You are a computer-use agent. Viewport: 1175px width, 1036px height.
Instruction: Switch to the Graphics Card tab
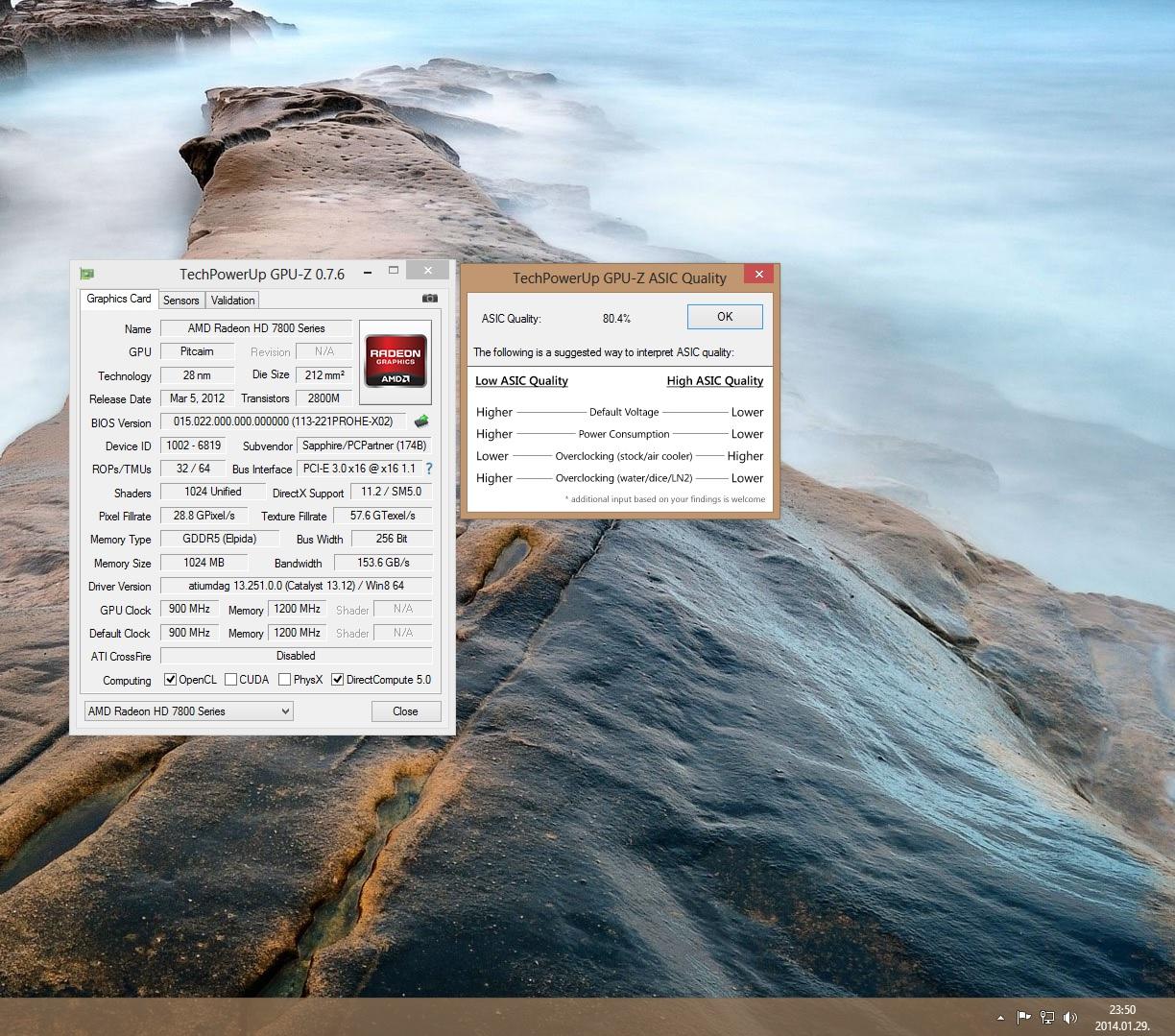coord(119,299)
